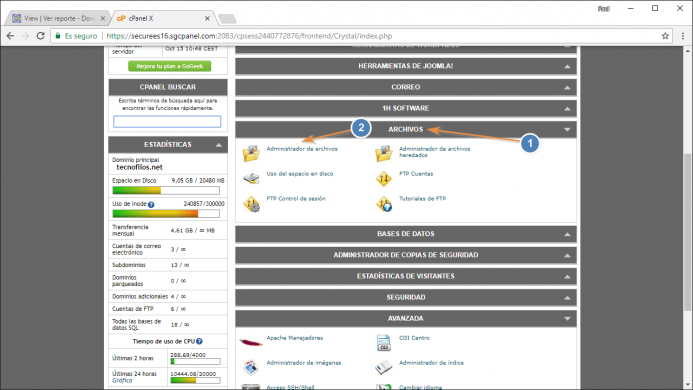
Task: Click the FTP Cuentas icon
Action: pyautogui.click(x=384, y=179)
